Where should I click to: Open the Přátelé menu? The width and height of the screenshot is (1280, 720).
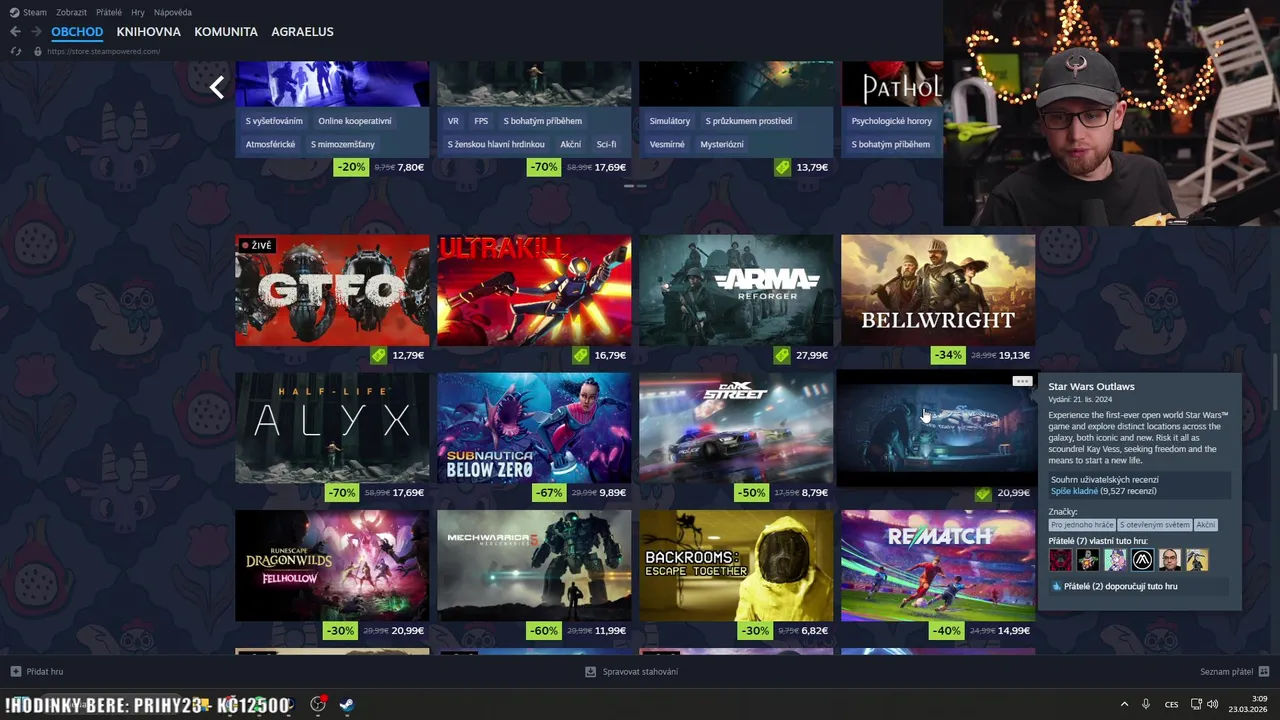pos(109,12)
